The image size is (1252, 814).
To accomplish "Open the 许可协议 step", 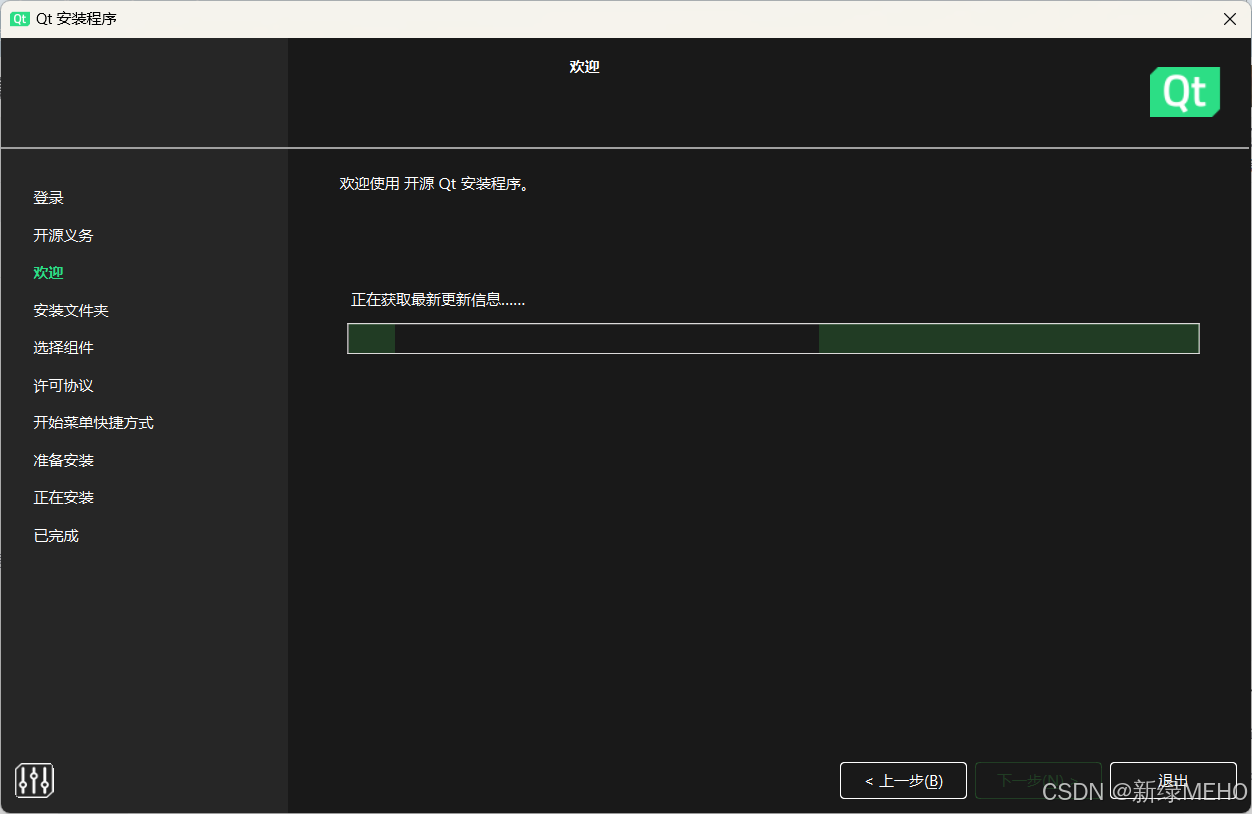I will coord(63,386).
